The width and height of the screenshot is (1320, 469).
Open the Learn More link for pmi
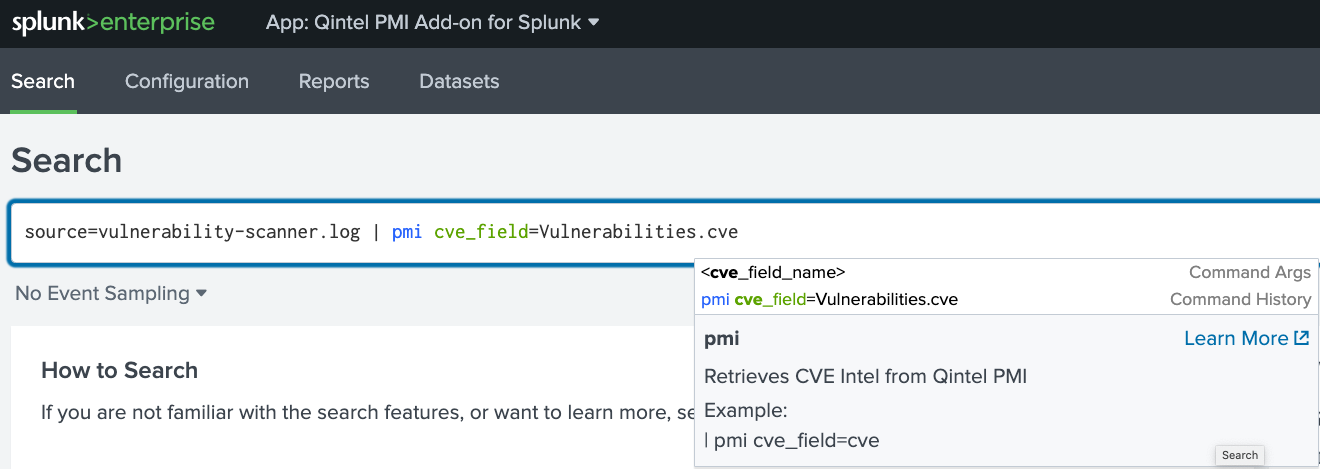[1236, 338]
